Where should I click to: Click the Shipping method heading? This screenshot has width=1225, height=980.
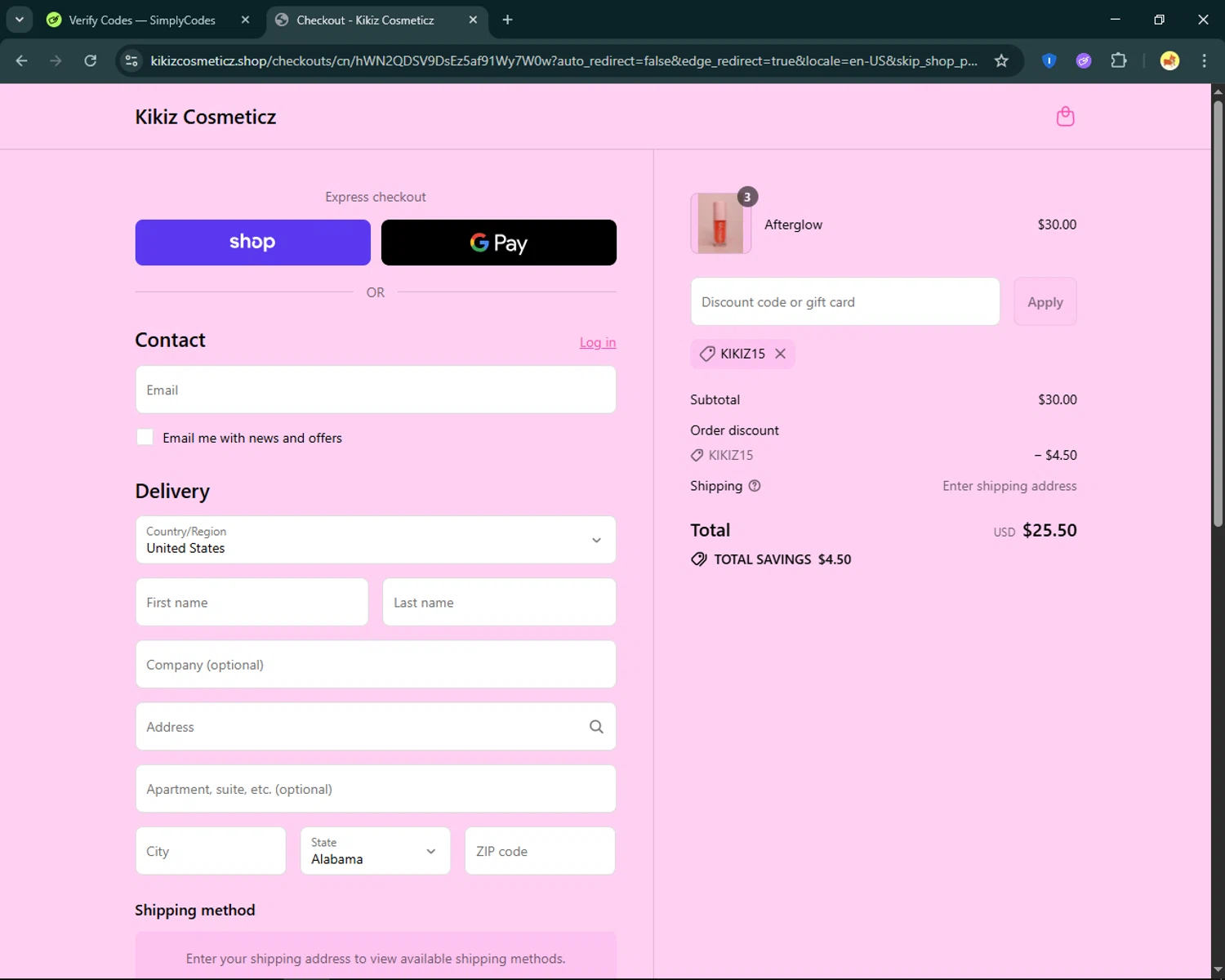(195, 910)
